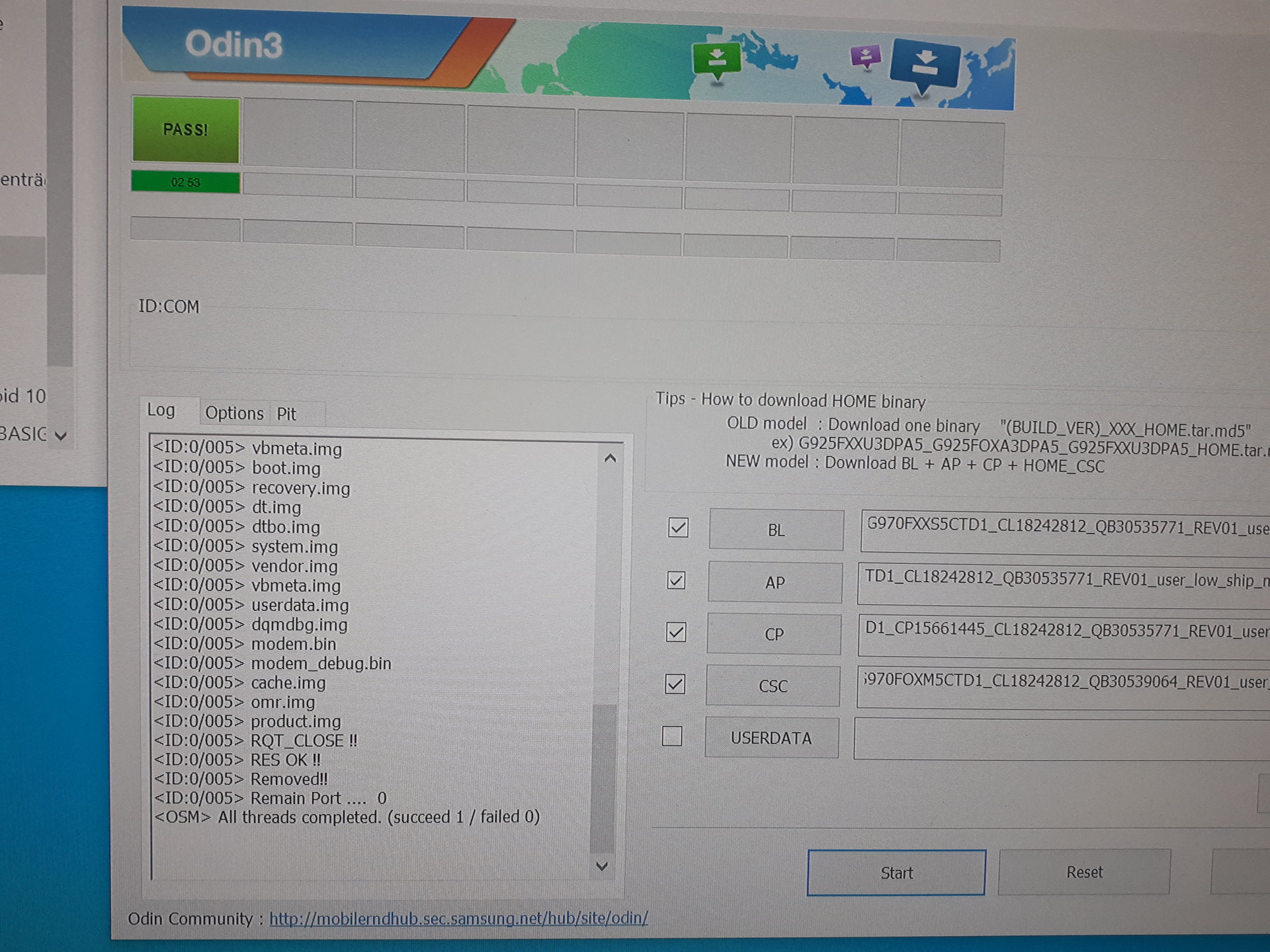Uncheck the AP checkbox
Viewport: 1270px width, 952px height.
tap(676, 580)
